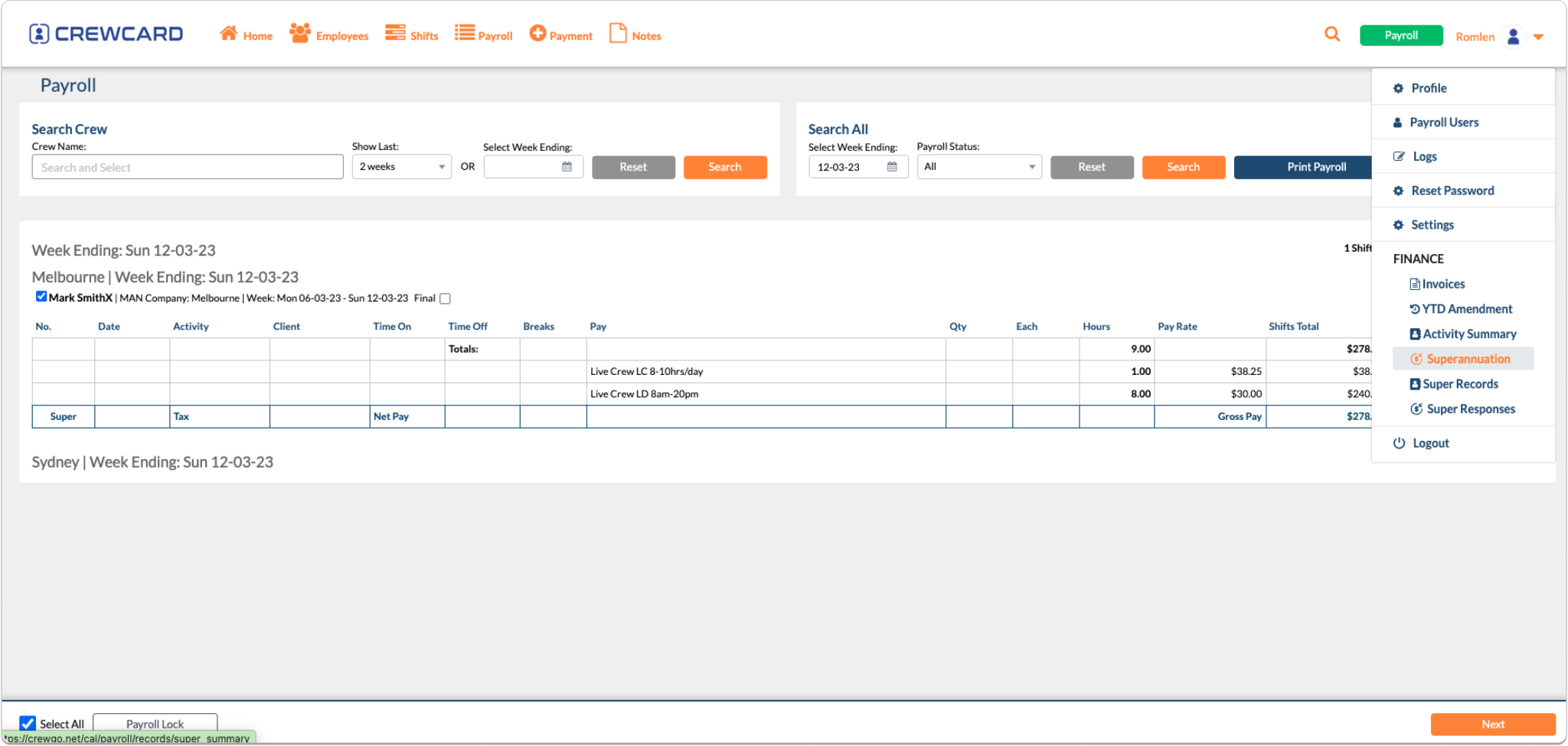
Task: Open the Show Last dropdown
Action: (401, 166)
